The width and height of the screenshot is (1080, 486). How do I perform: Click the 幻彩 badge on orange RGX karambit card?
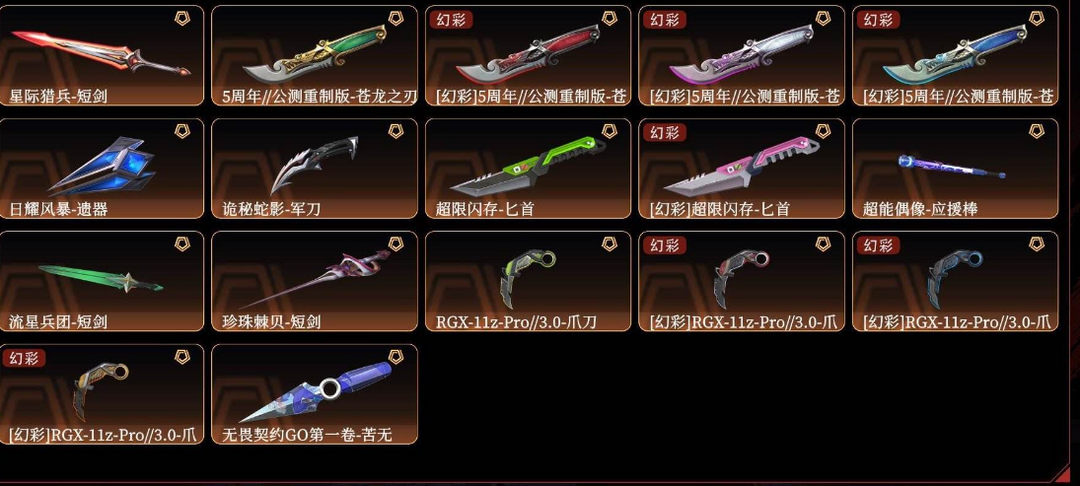click(24, 358)
